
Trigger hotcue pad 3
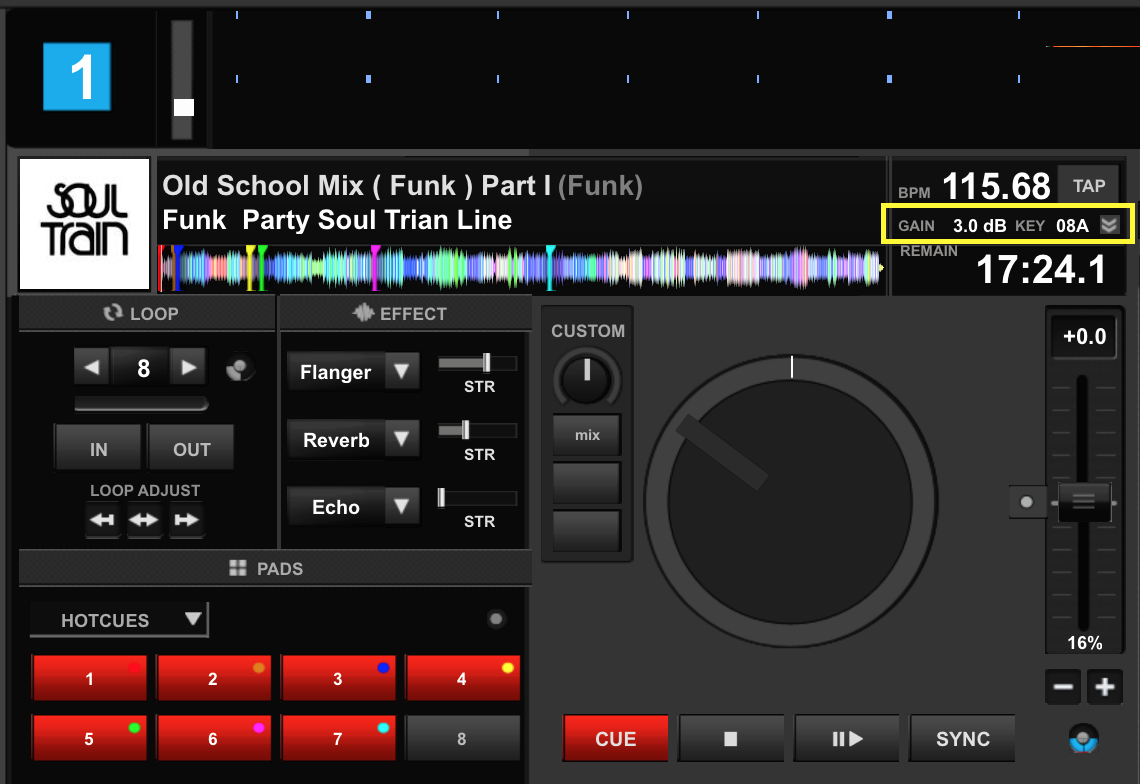(339, 678)
